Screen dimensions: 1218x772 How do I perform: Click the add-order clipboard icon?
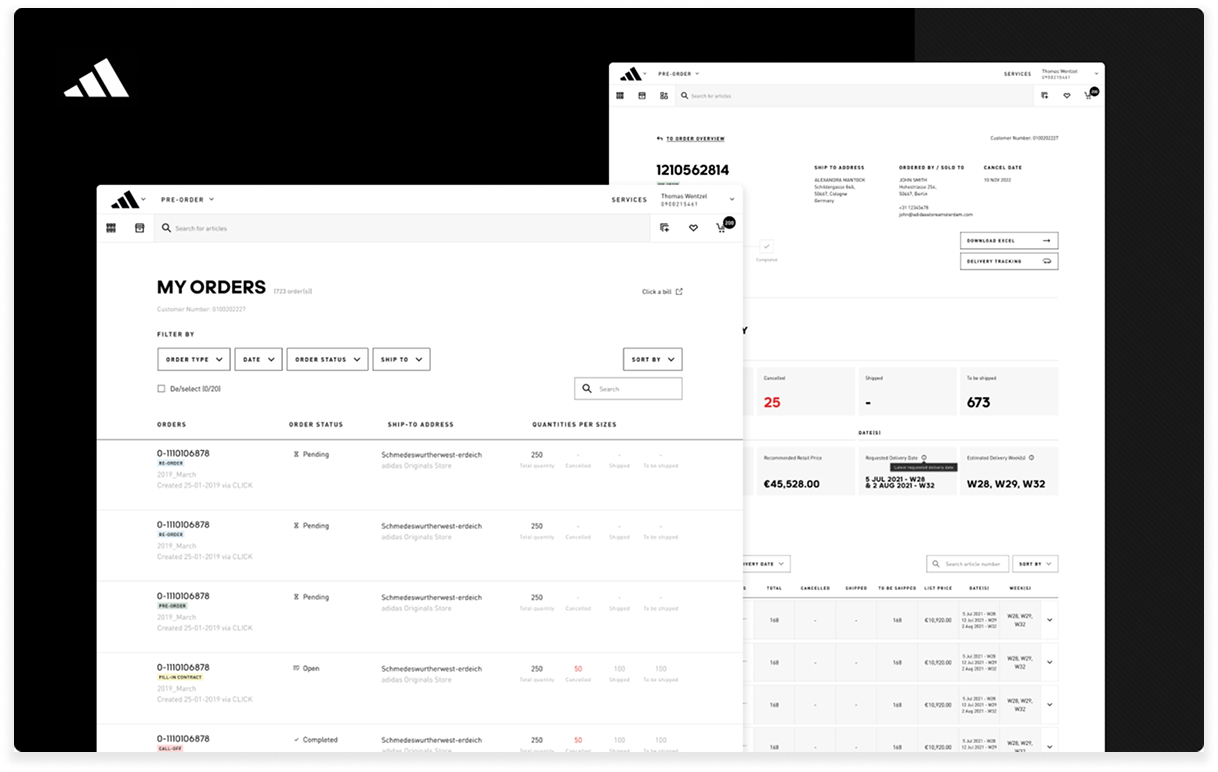664,228
